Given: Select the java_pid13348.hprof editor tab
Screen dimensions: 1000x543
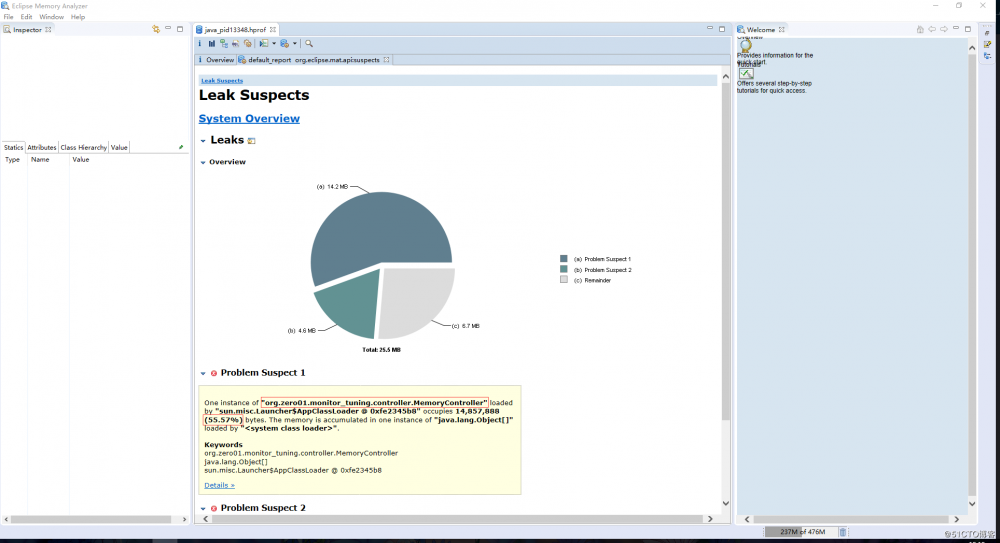Looking at the screenshot, I should [235, 29].
